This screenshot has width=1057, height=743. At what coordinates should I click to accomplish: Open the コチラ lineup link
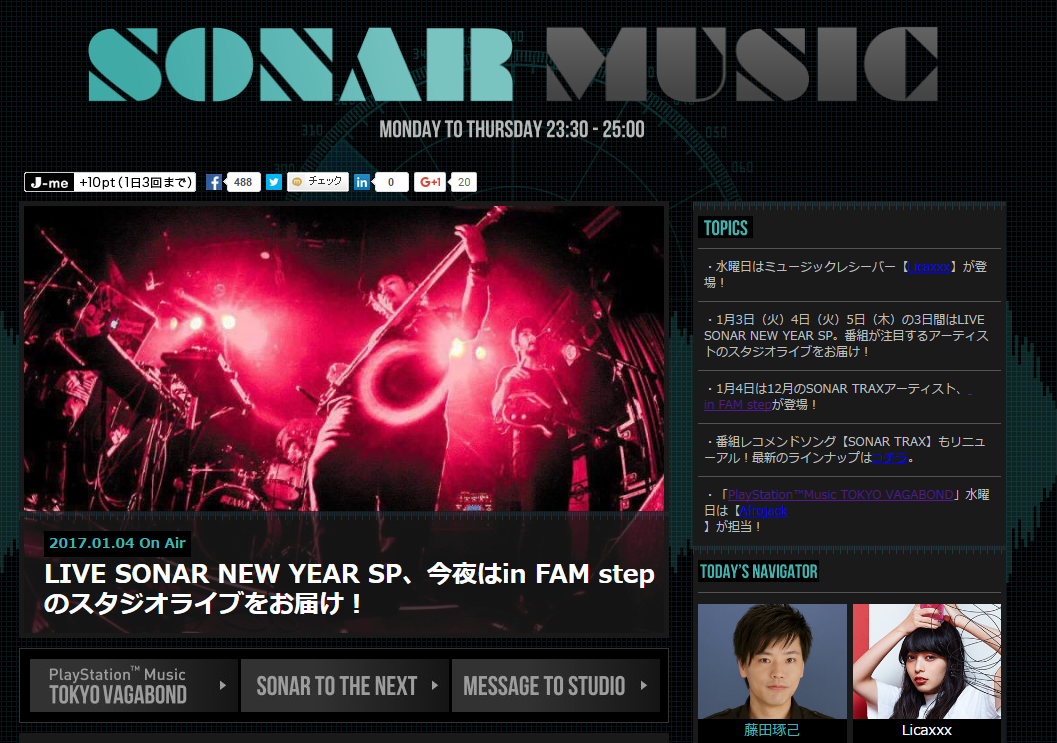[890, 458]
